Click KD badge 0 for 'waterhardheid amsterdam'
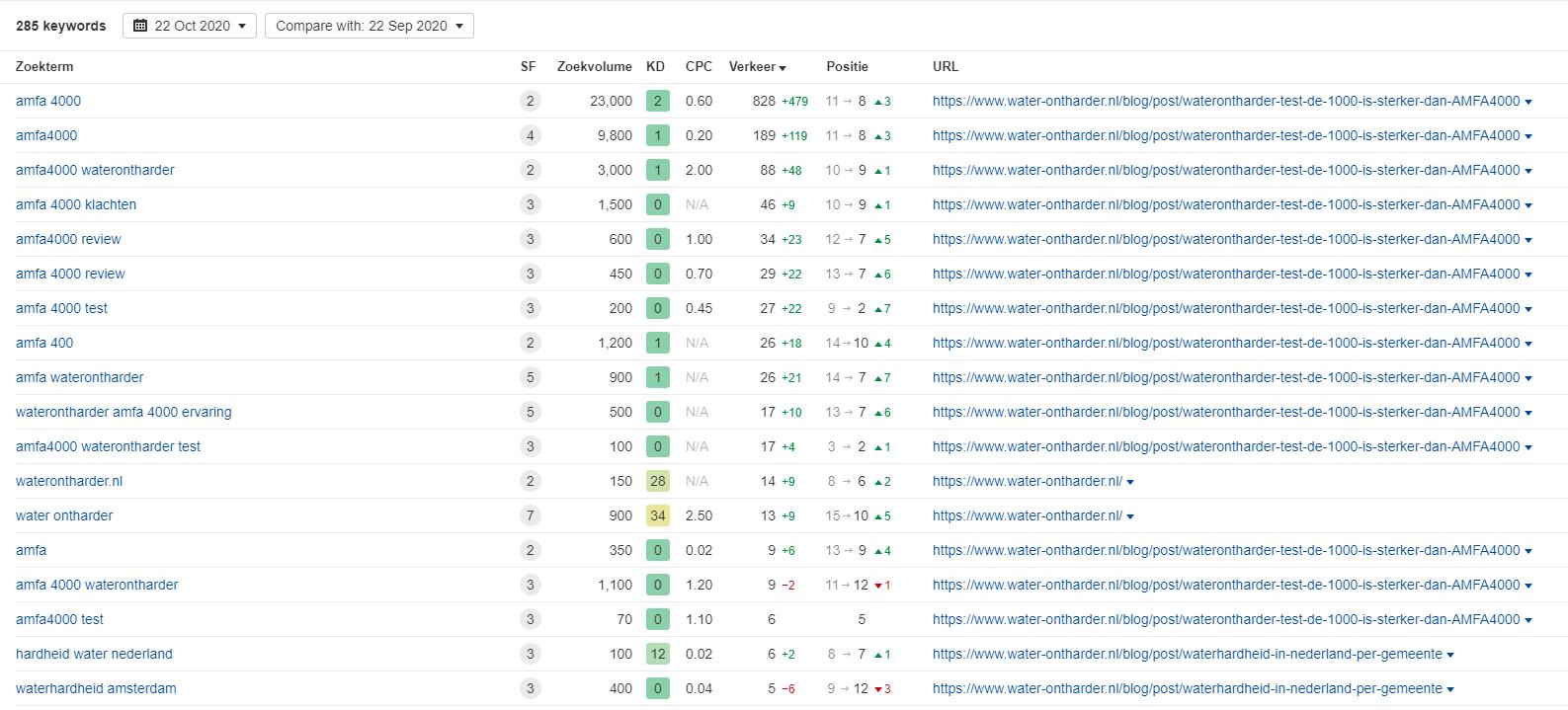The height and width of the screenshot is (710, 1568). (658, 688)
